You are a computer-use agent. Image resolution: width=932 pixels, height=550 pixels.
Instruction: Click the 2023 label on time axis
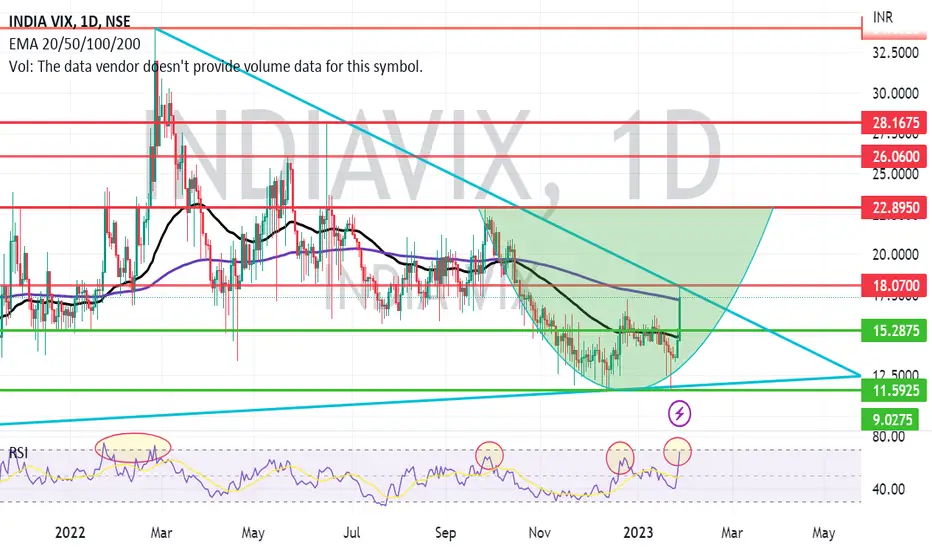pos(638,532)
